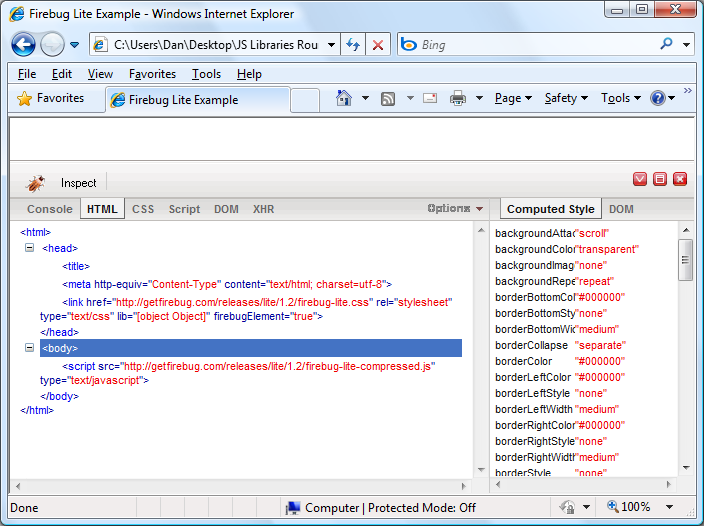Select the highlighted body tag row
This screenshot has width=704, height=526.
[251, 348]
